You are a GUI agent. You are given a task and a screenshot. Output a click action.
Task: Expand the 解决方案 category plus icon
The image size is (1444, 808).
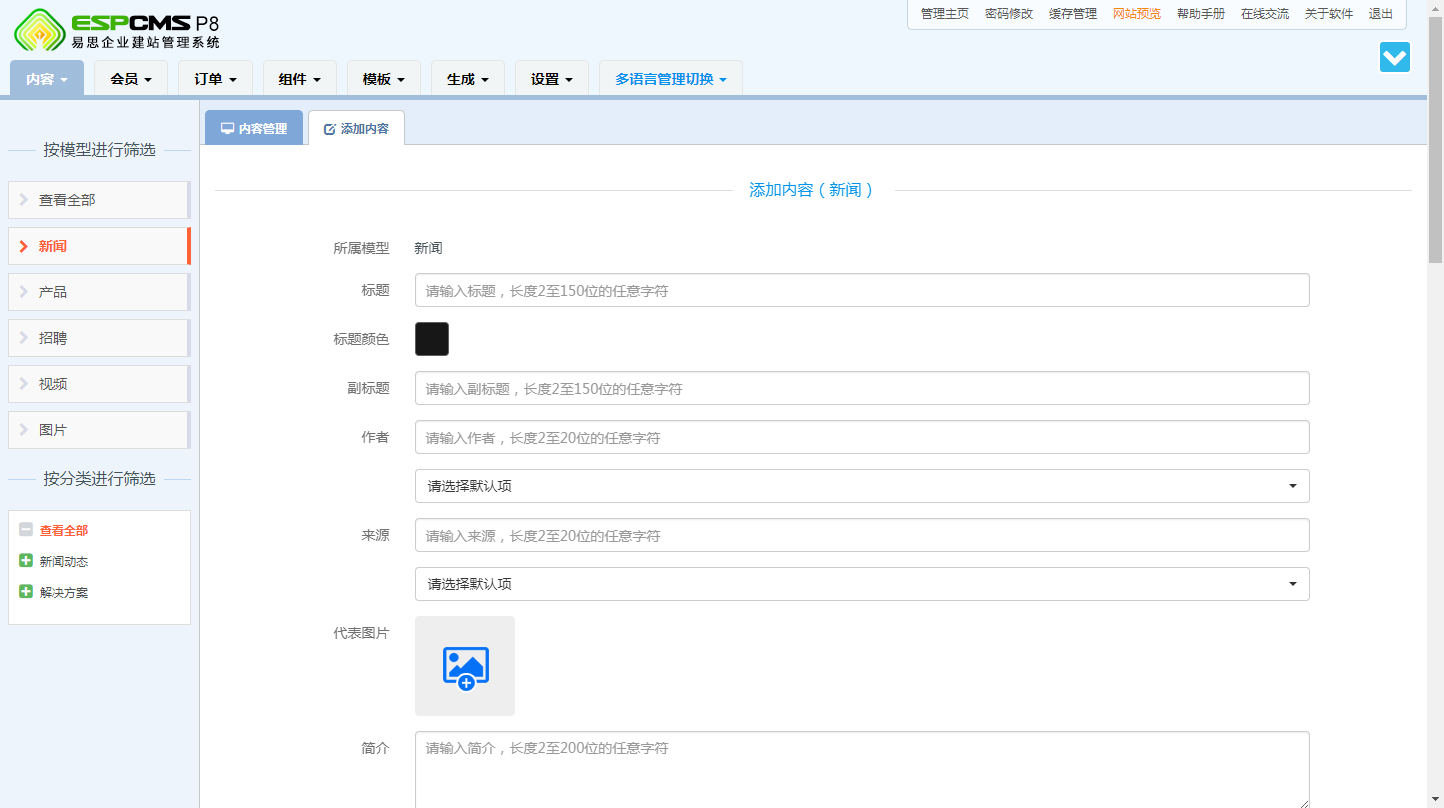coord(26,592)
